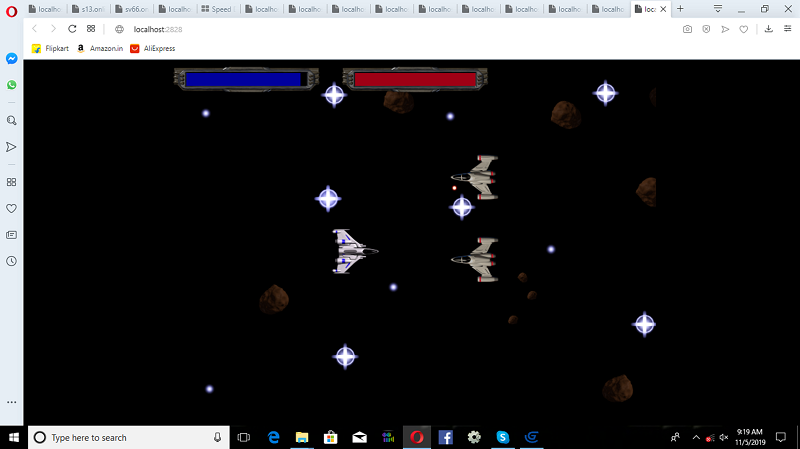The image size is (800, 449).
Task: Switch to the s13.onl tab
Action: click(x=88, y=9)
